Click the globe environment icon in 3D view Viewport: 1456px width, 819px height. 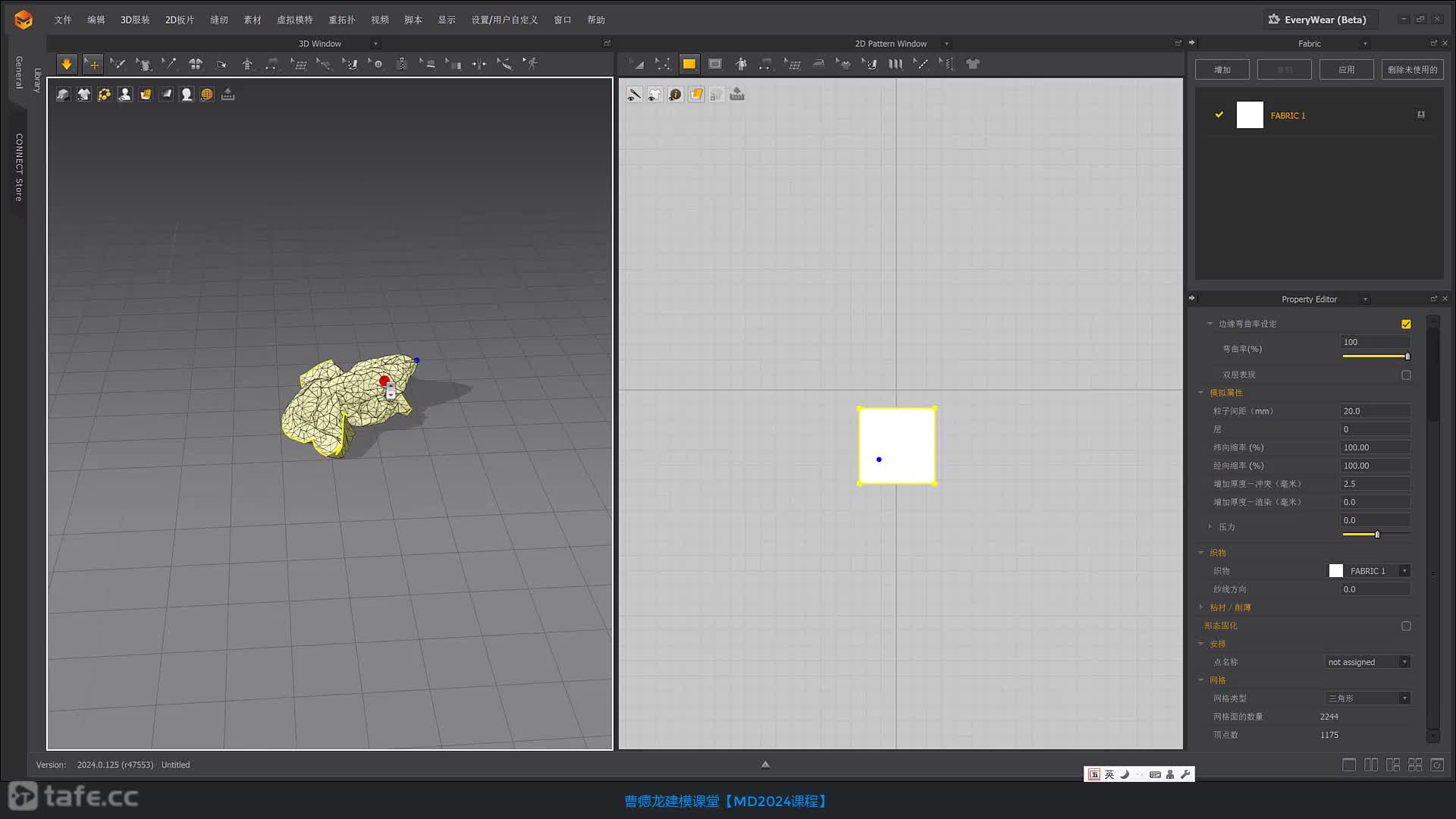207,94
